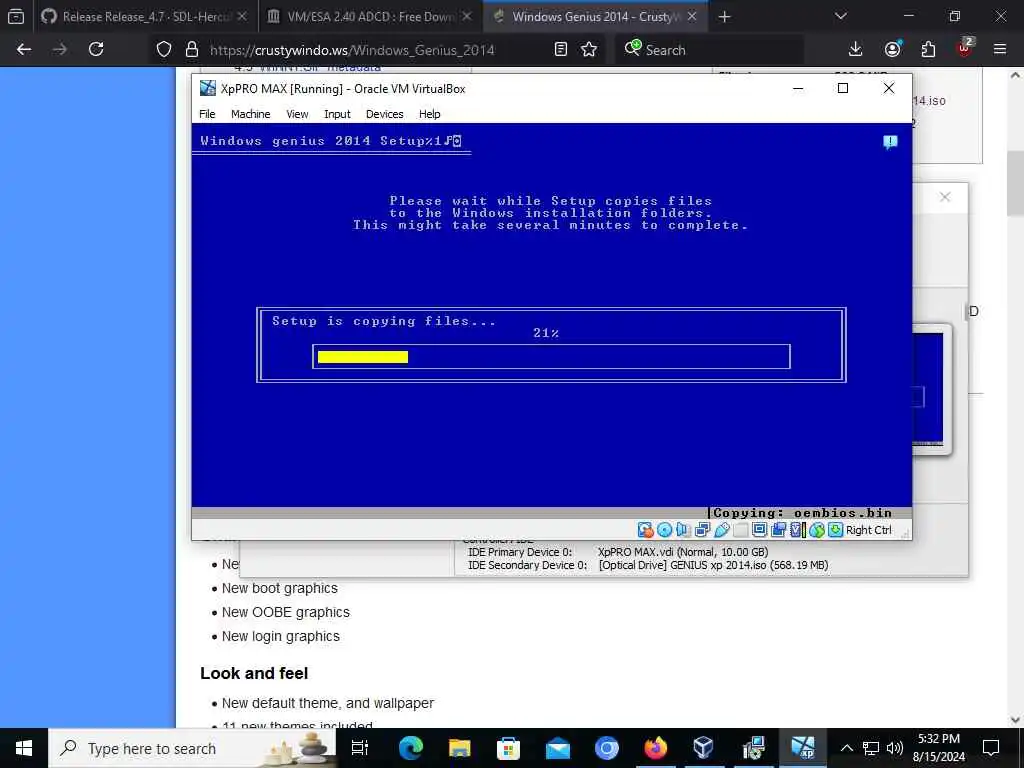Image resolution: width=1024 pixels, height=768 pixels.
Task: Open the Firefox hamburger application menu
Action: click(1000, 49)
